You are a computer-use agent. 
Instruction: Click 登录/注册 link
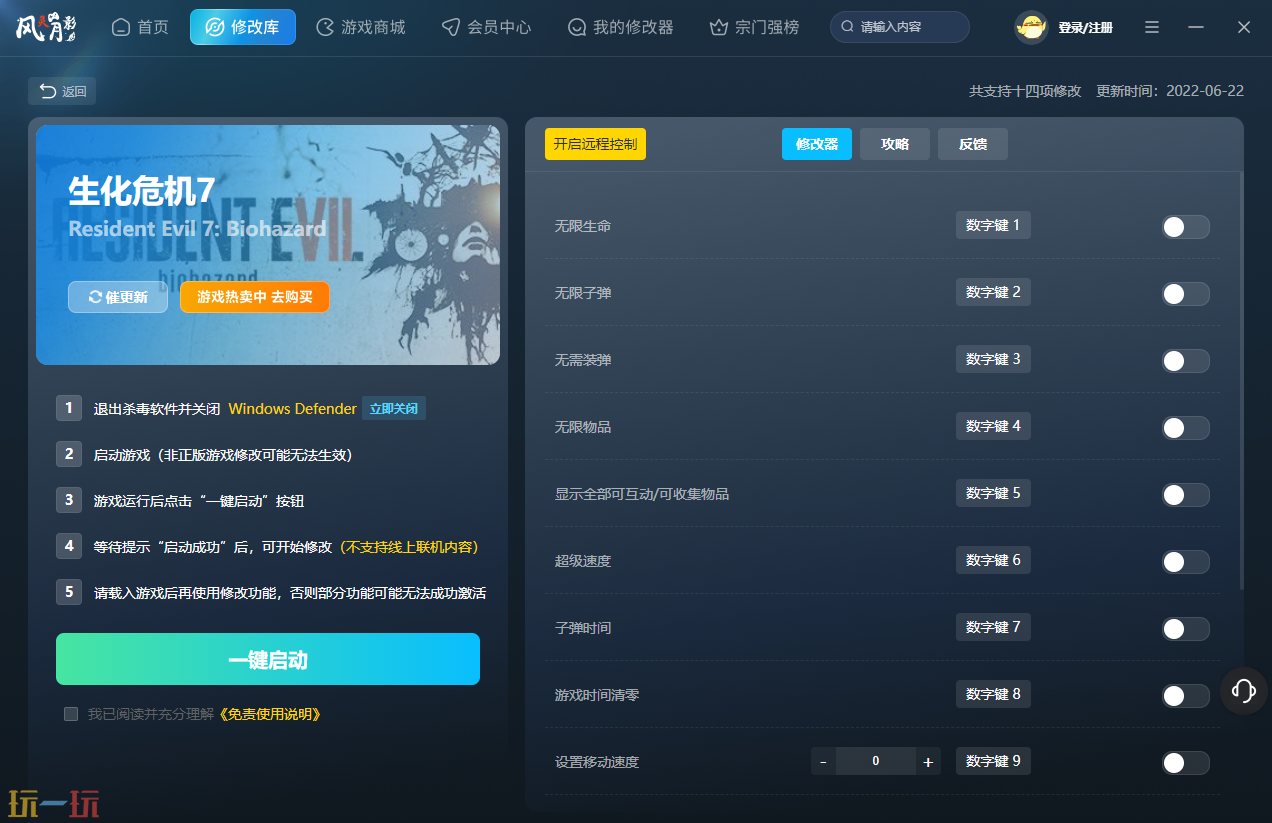pyautogui.click(x=1085, y=28)
